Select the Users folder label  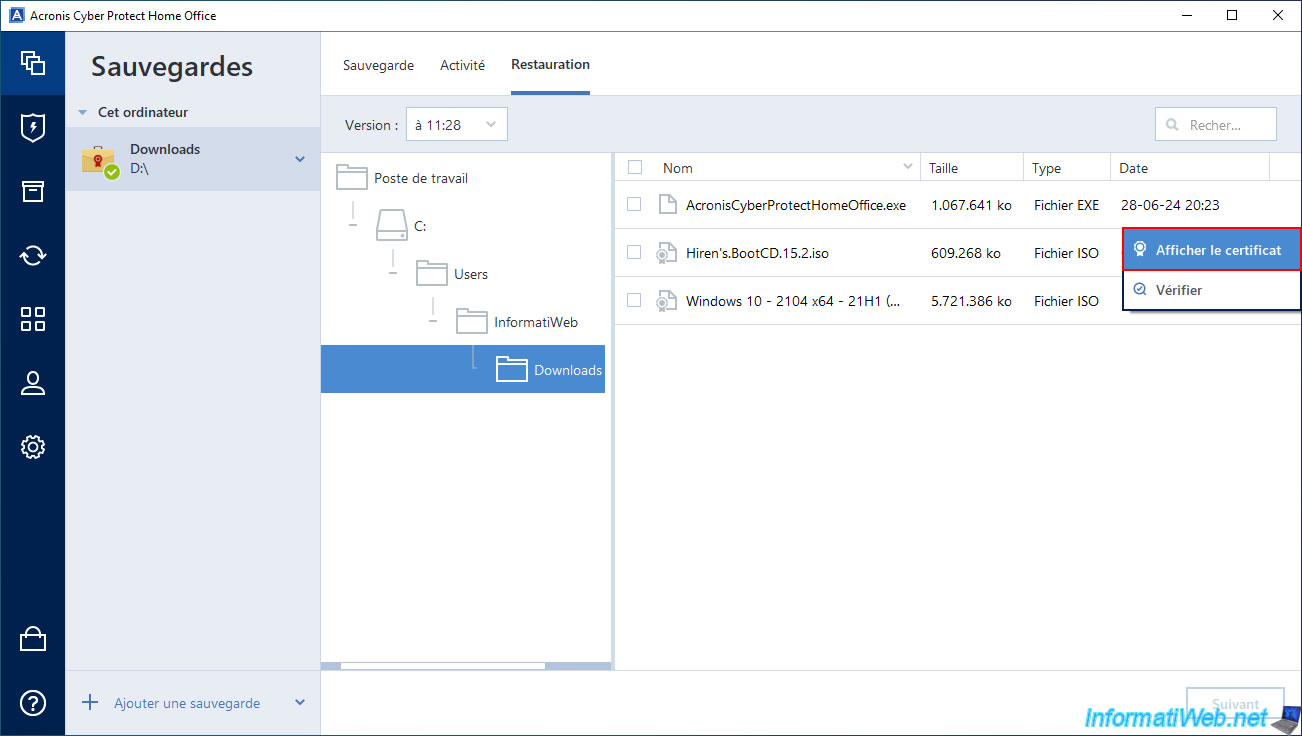coord(471,274)
